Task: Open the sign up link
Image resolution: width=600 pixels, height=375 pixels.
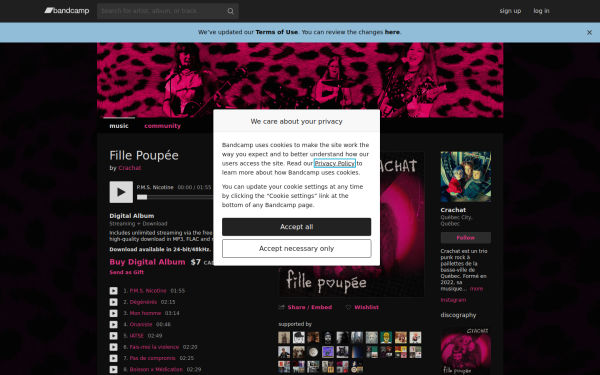Action: pyautogui.click(x=510, y=11)
